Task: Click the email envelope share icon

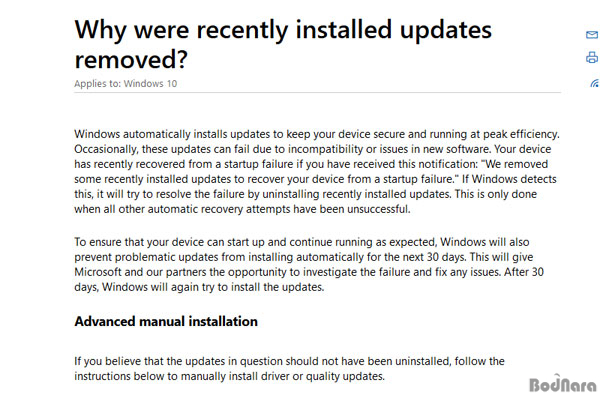Action: pyautogui.click(x=592, y=35)
